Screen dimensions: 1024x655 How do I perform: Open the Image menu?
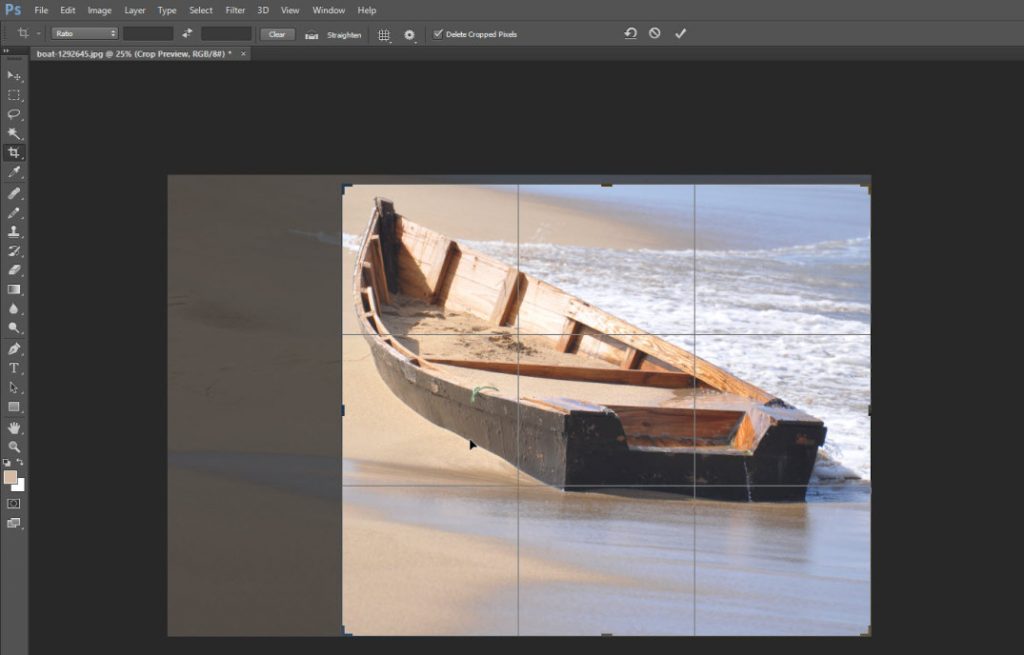(x=99, y=10)
